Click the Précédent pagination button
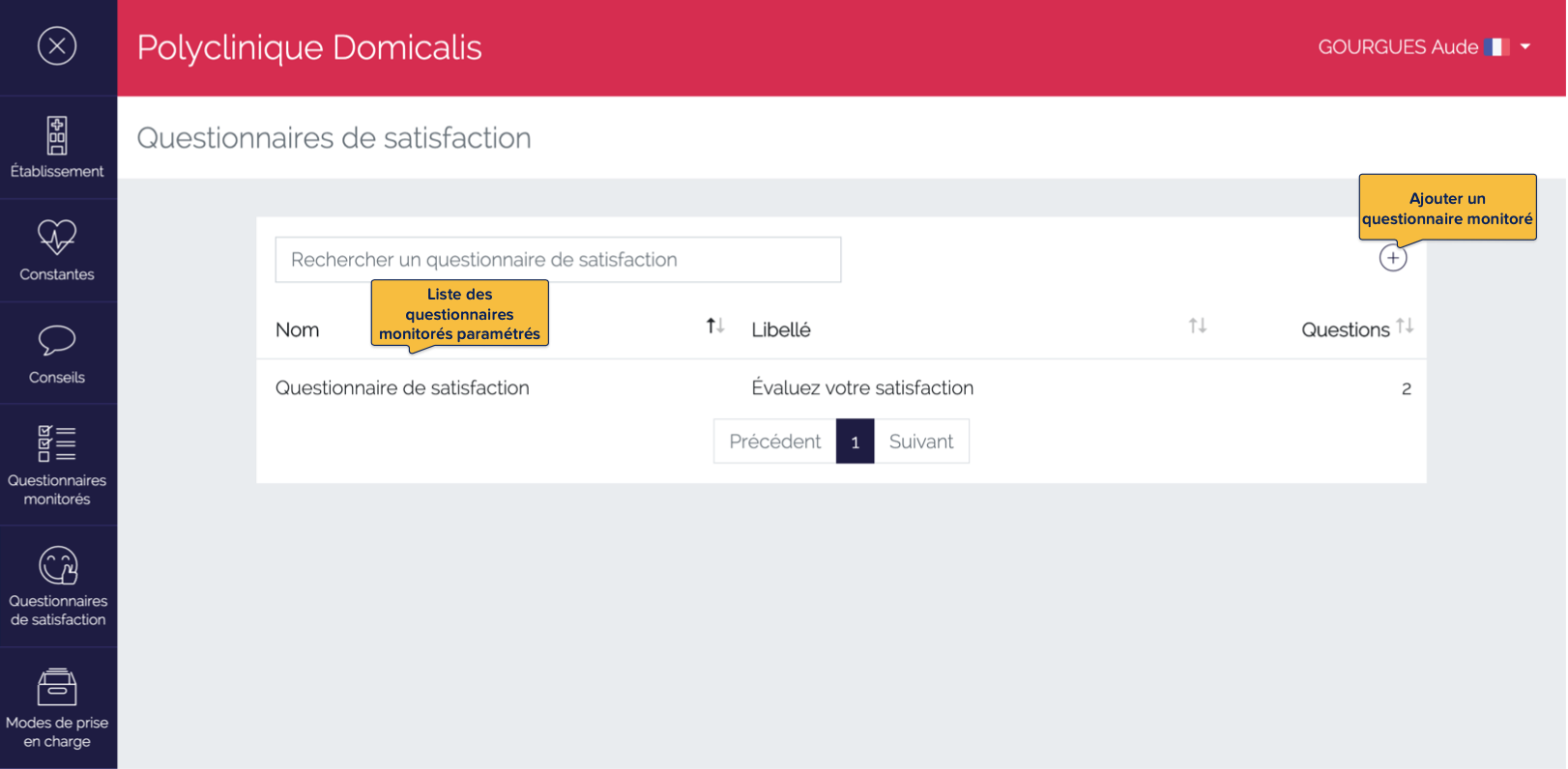 pyautogui.click(x=774, y=441)
